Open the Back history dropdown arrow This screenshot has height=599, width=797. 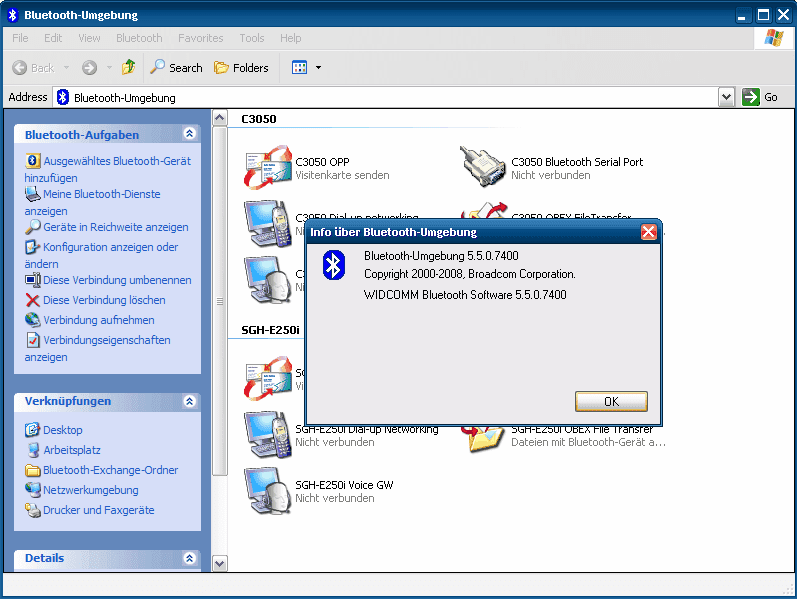click(x=66, y=67)
